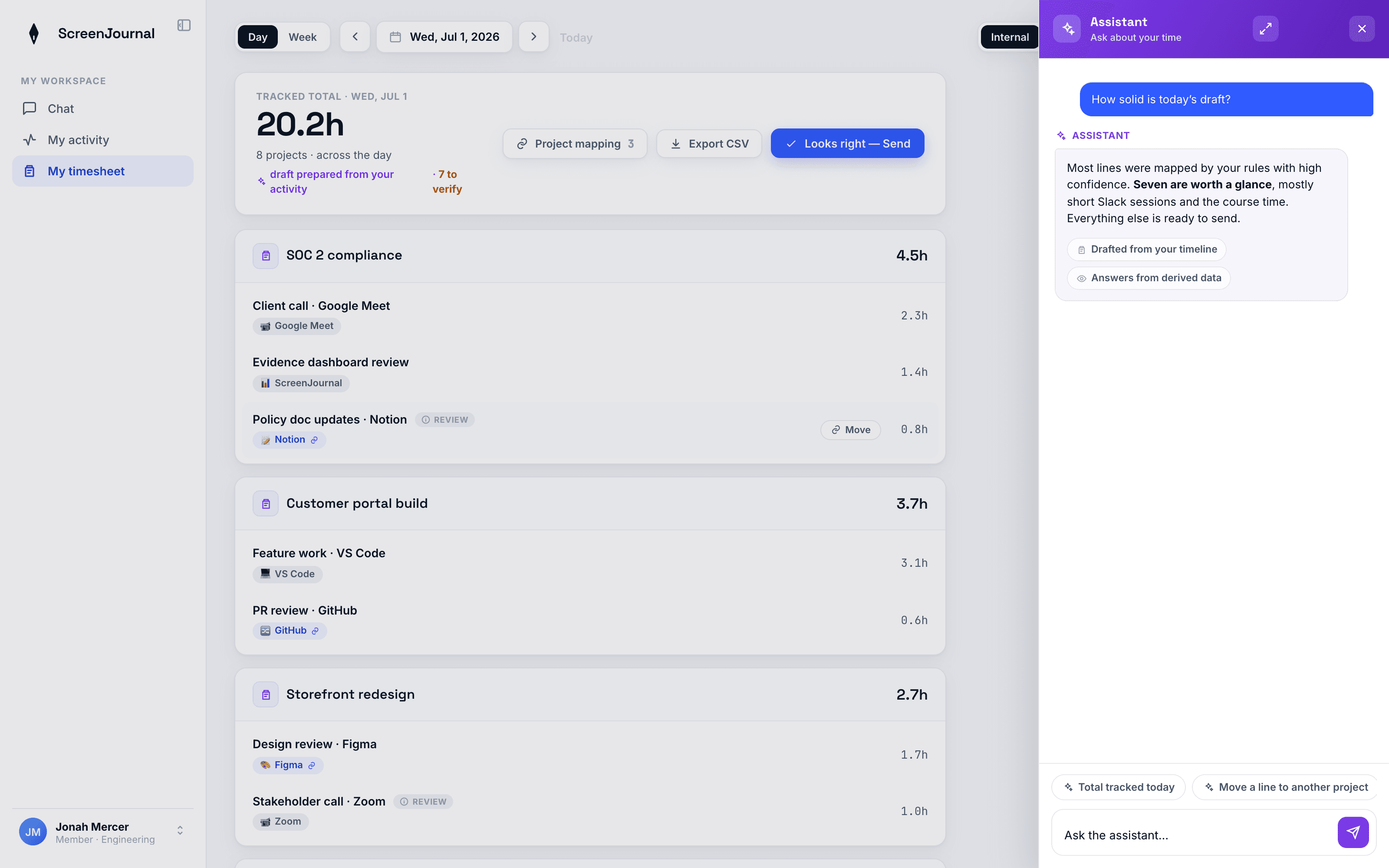Click the JM avatar
Image resolution: width=1389 pixels, height=868 pixels.
point(33,832)
